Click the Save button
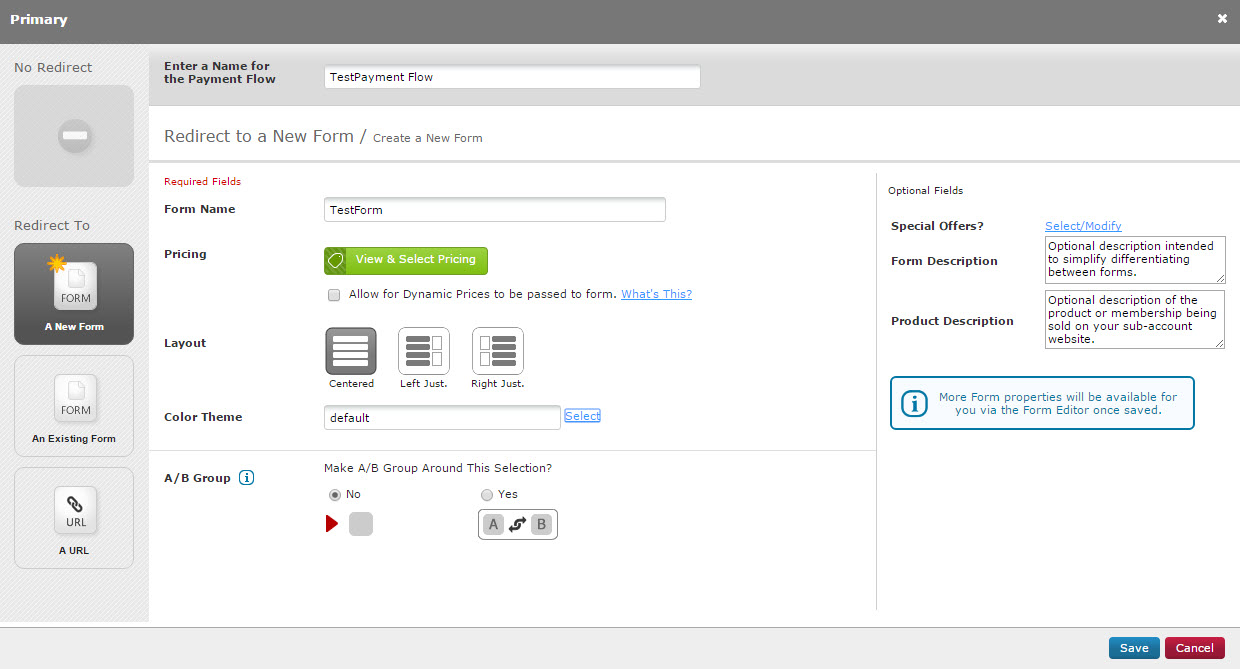Image resolution: width=1240 pixels, height=669 pixels. [x=1134, y=648]
